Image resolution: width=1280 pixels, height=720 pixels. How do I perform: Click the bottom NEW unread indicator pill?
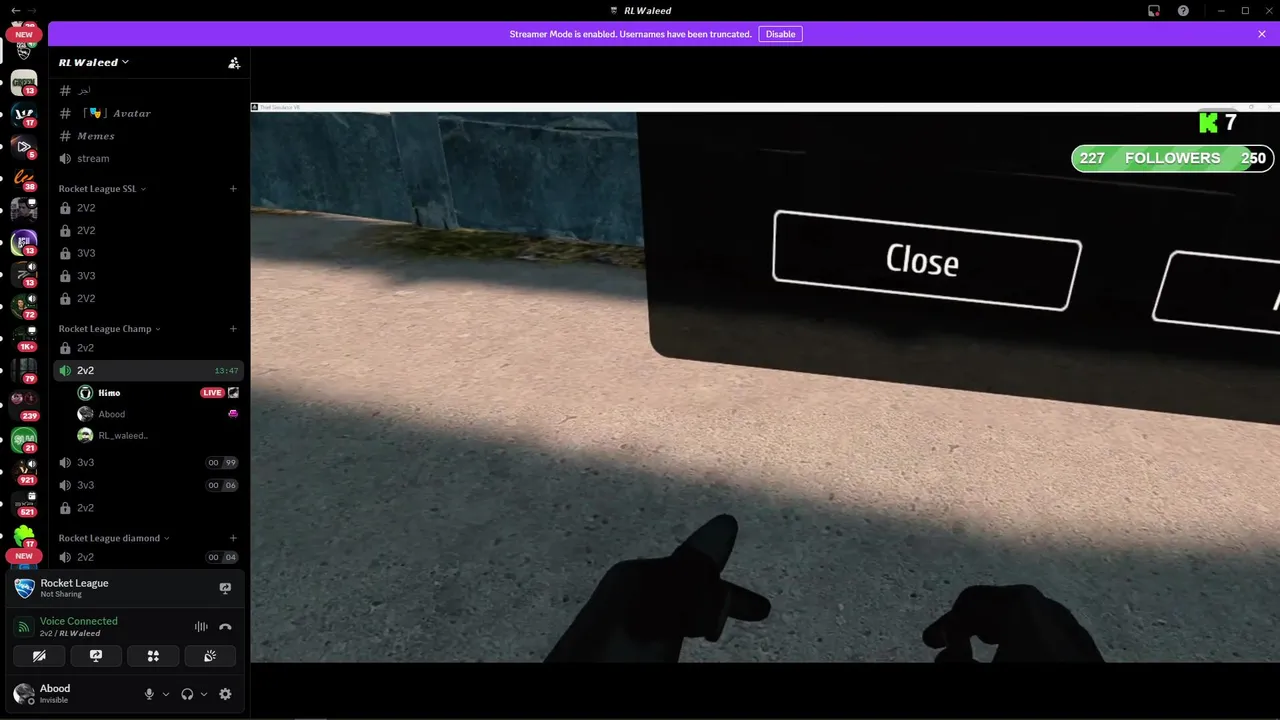point(24,556)
